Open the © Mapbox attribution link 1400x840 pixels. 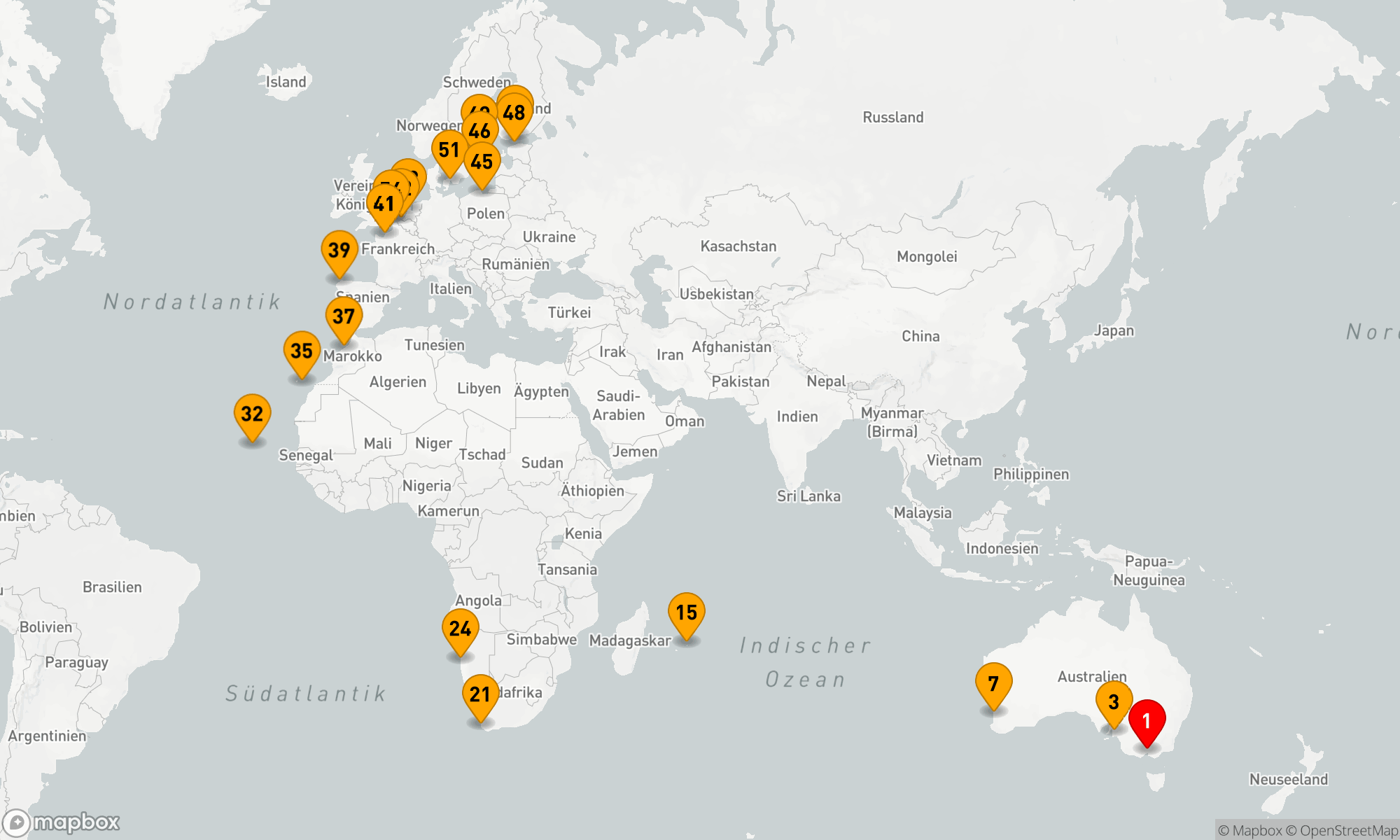tap(1249, 830)
